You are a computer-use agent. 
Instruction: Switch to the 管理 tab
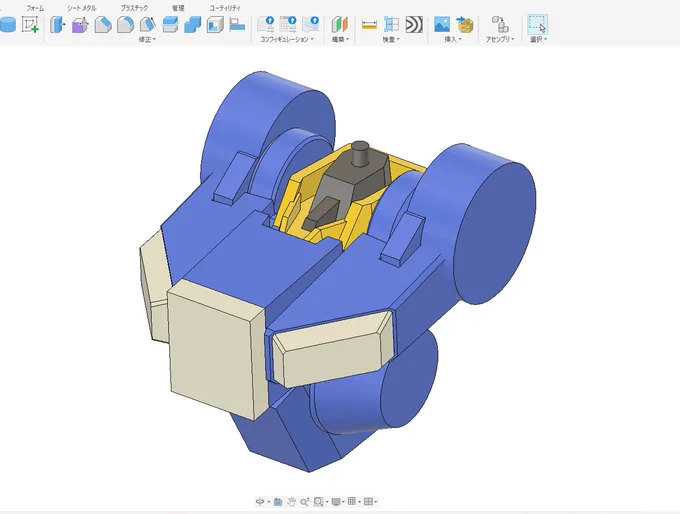click(178, 8)
